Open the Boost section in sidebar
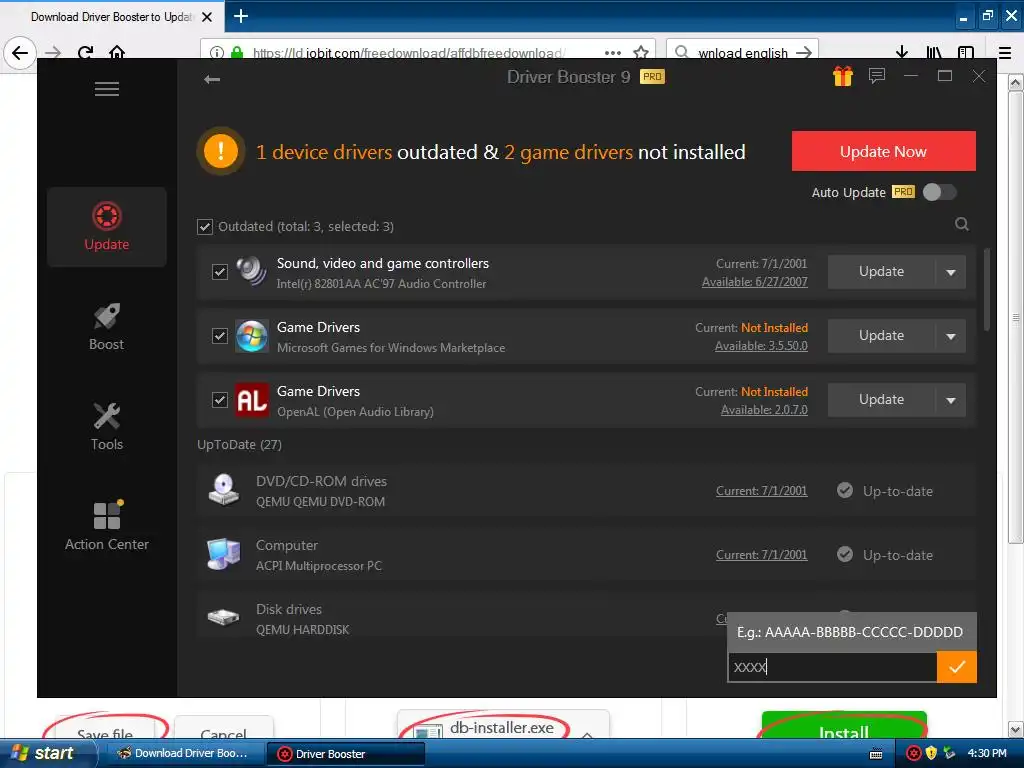The height and width of the screenshot is (768, 1024). (106, 327)
